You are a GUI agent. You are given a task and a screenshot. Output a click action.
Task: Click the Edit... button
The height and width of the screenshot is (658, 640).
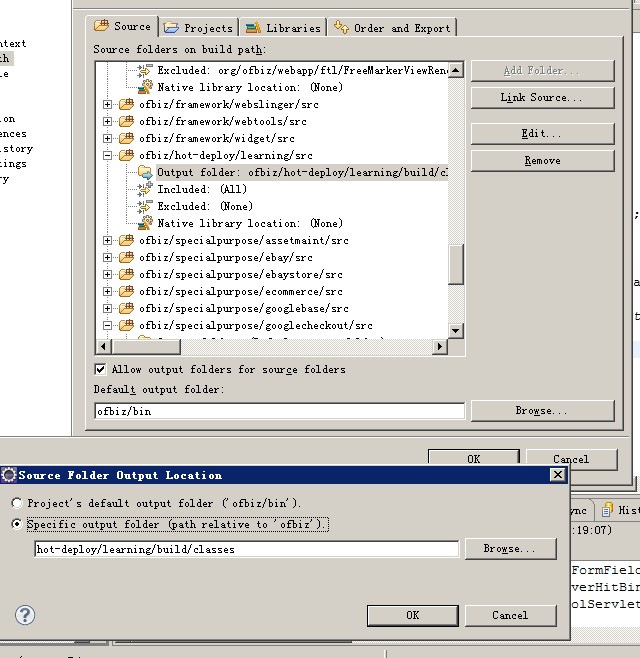point(542,134)
